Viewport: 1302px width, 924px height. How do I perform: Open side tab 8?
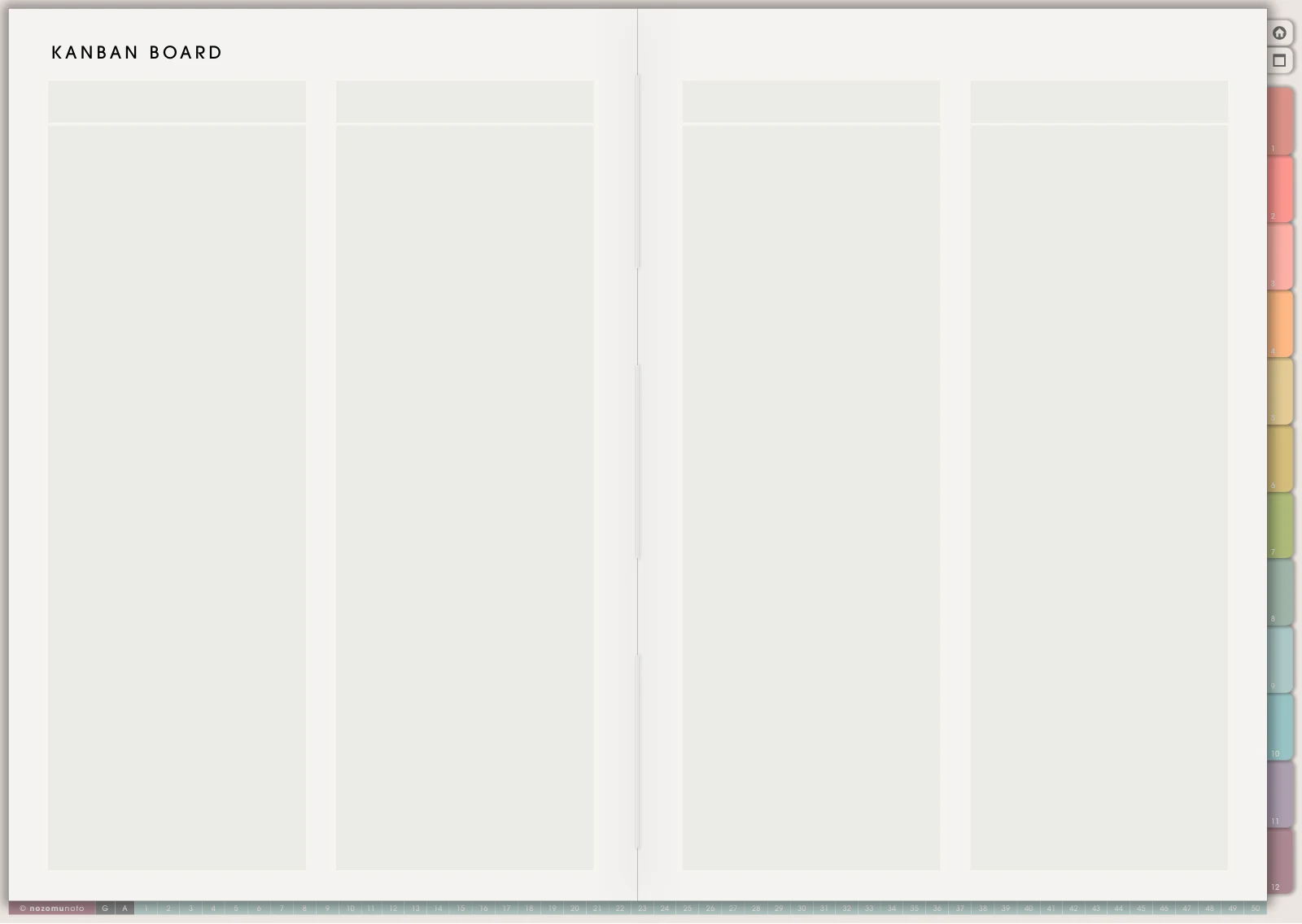[x=1280, y=592]
